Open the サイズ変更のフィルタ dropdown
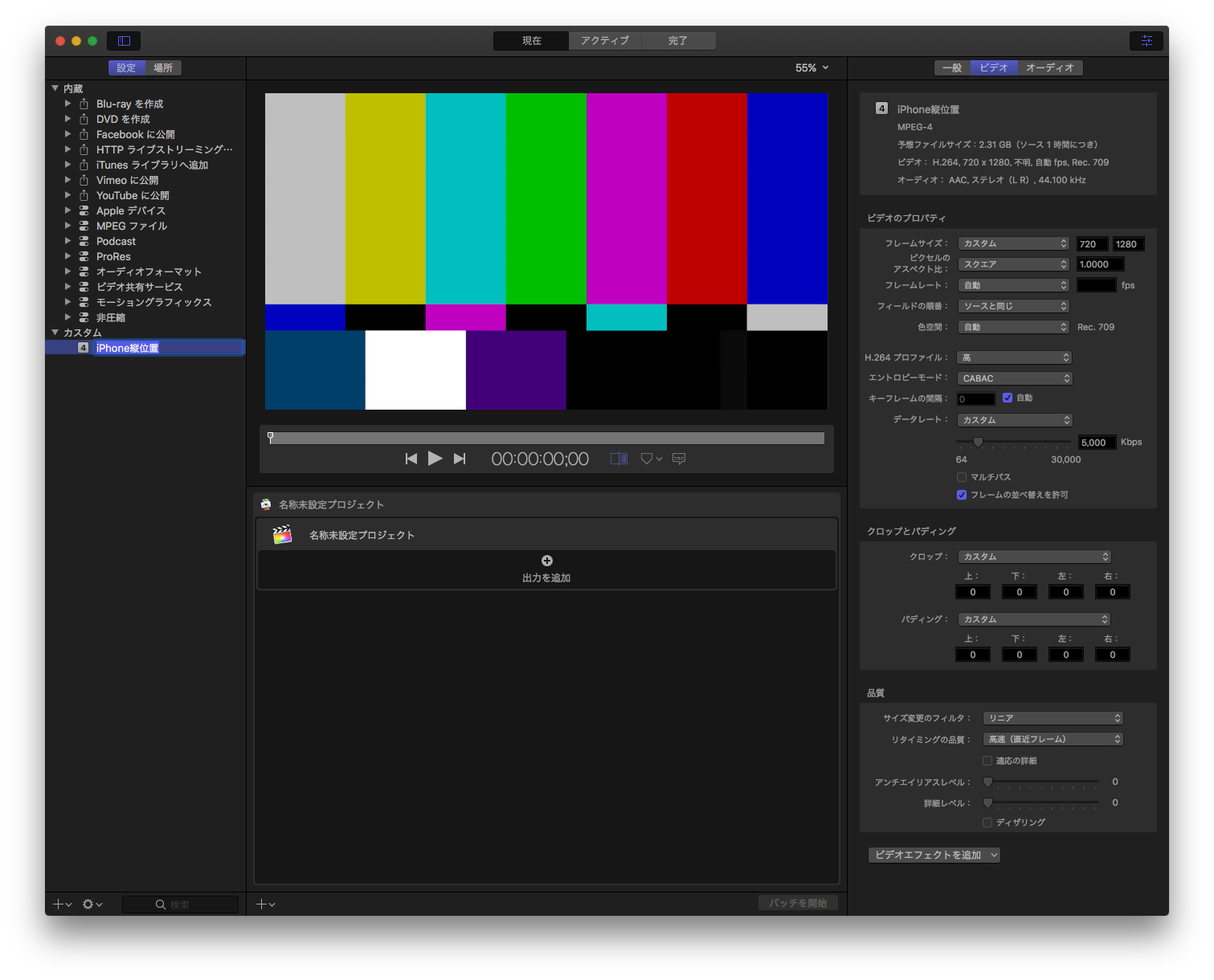 pyautogui.click(x=1053, y=718)
